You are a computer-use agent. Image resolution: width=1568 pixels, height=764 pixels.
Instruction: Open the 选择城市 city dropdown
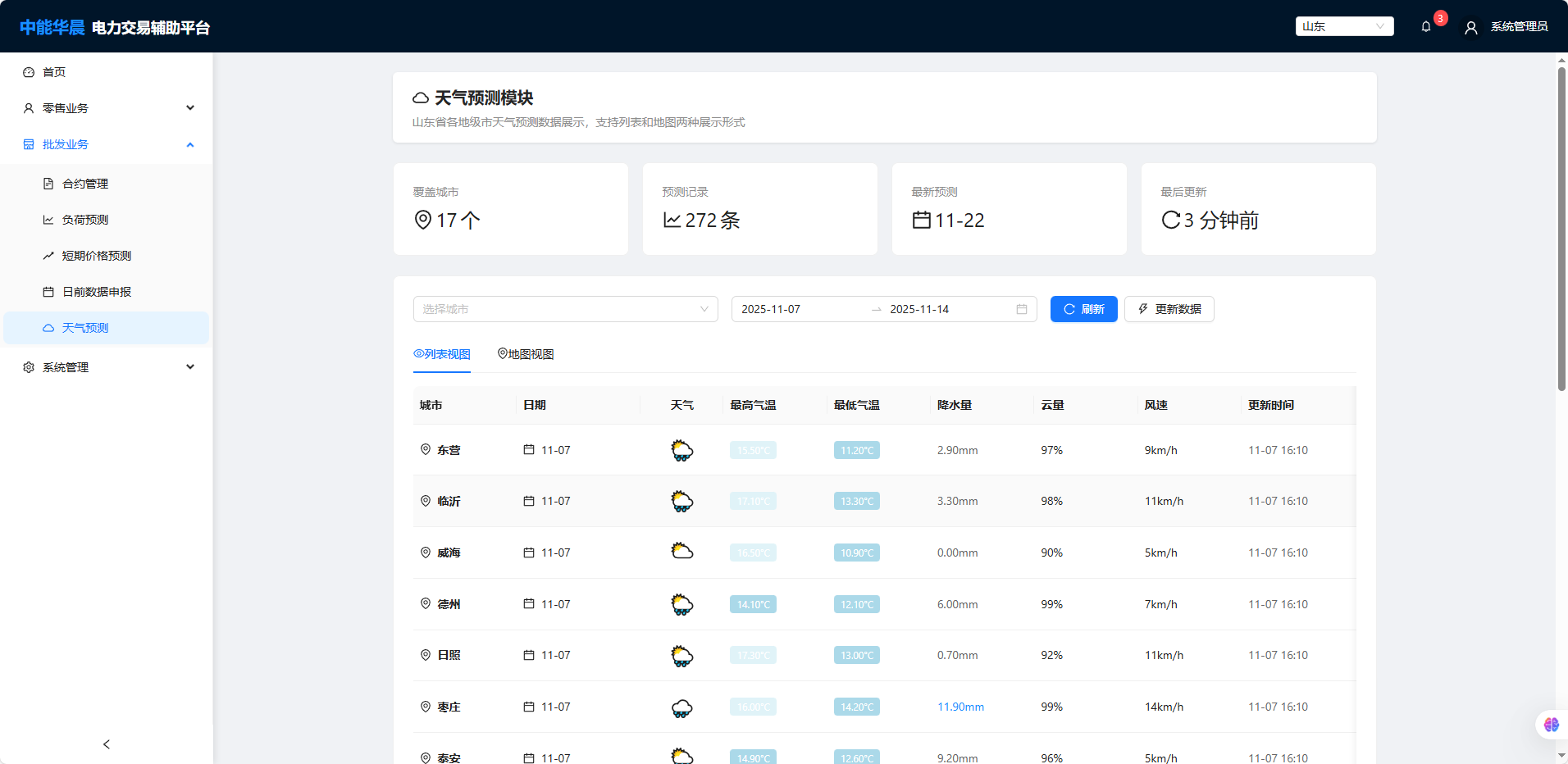point(565,309)
